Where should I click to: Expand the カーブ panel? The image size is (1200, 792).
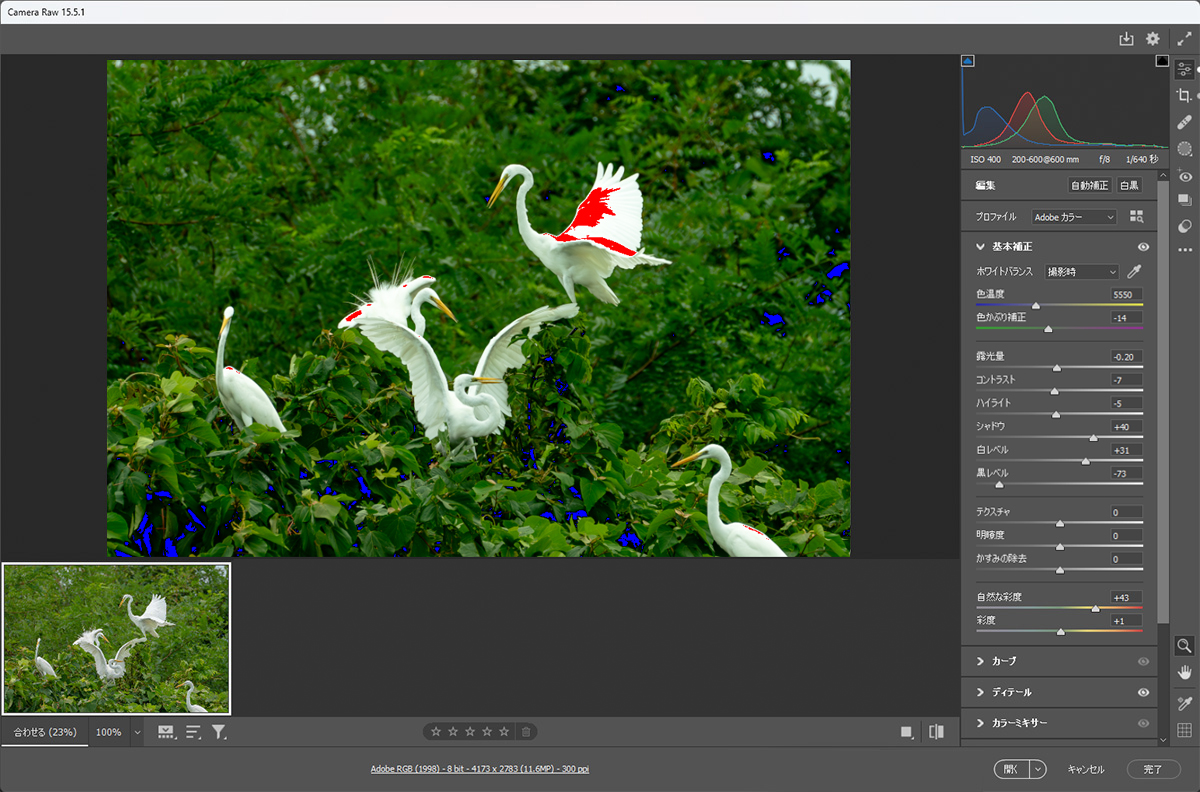pyautogui.click(x=1004, y=661)
